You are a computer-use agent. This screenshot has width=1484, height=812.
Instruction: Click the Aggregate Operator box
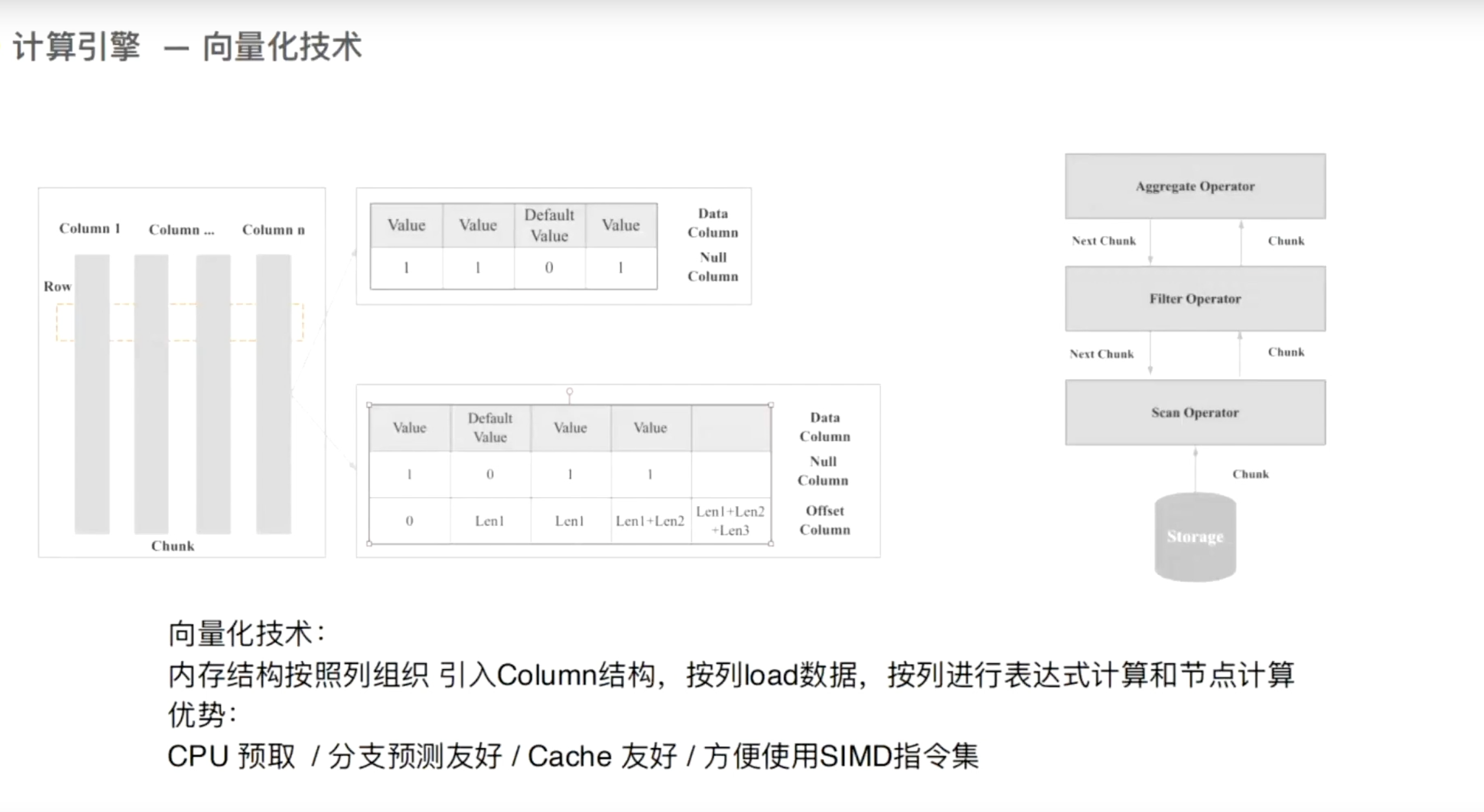coord(1195,186)
